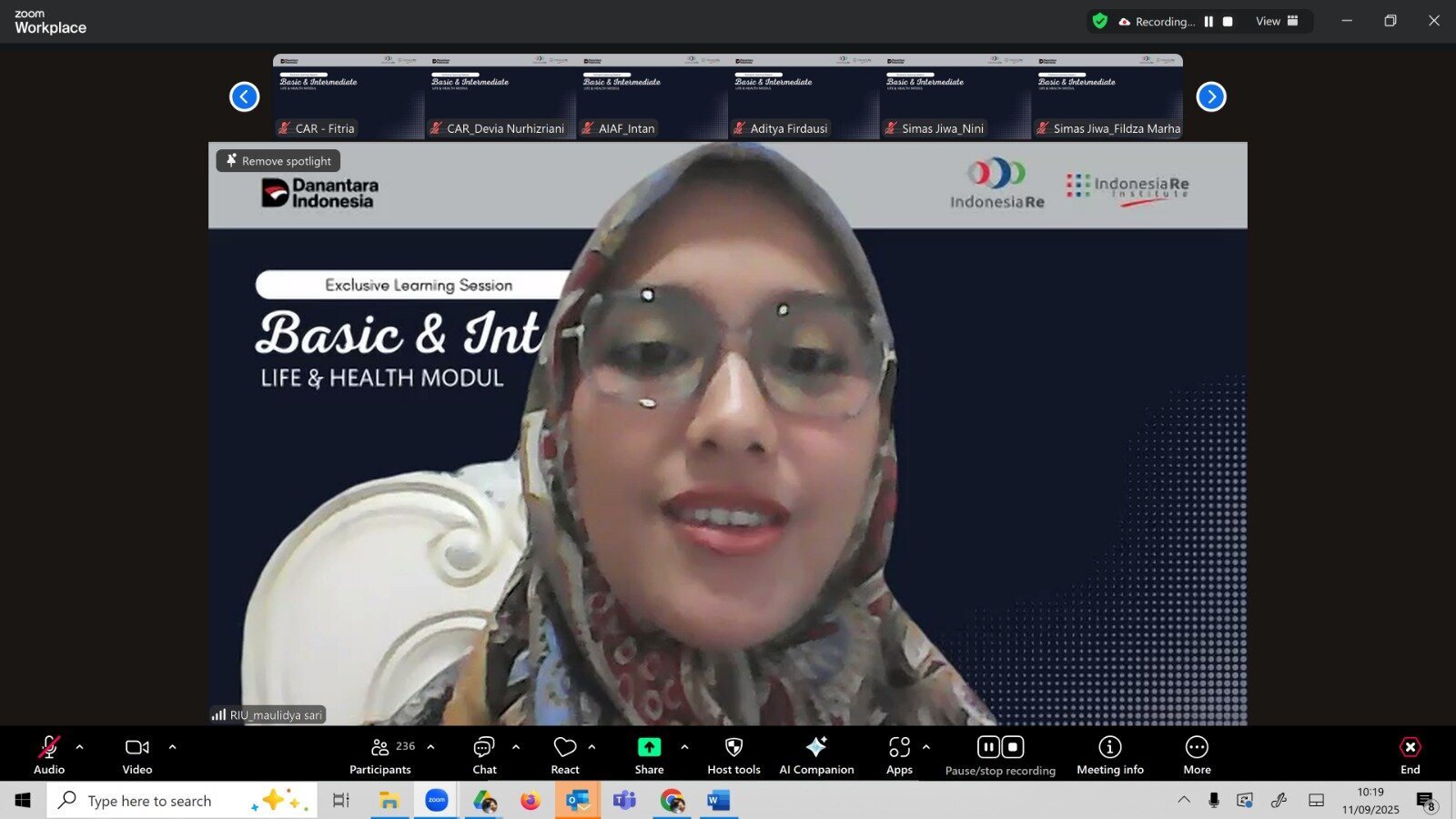The height and width of the screenshot is (819, 1456).
Task: Unmute the microphone with Audio button
Action: [49, 754]
